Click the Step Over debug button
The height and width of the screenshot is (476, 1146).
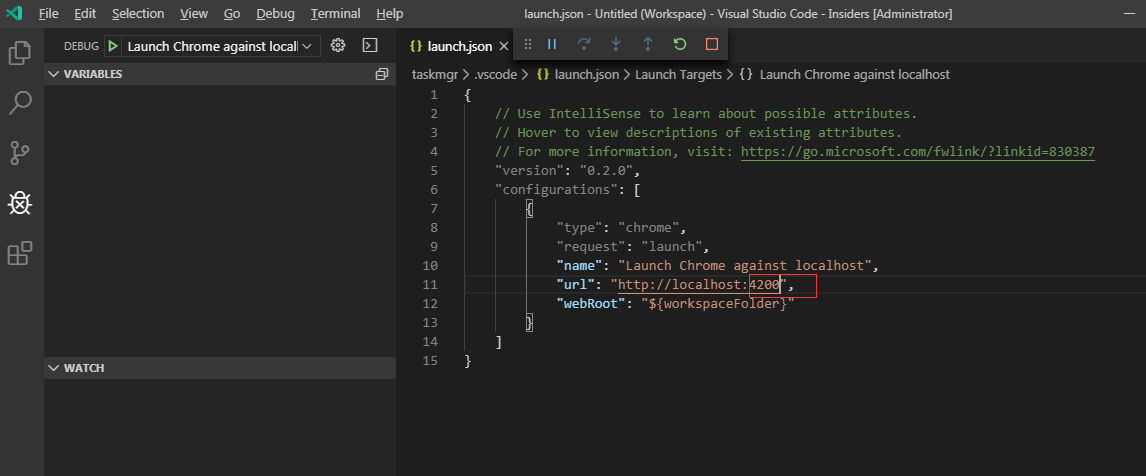[584, 45]
